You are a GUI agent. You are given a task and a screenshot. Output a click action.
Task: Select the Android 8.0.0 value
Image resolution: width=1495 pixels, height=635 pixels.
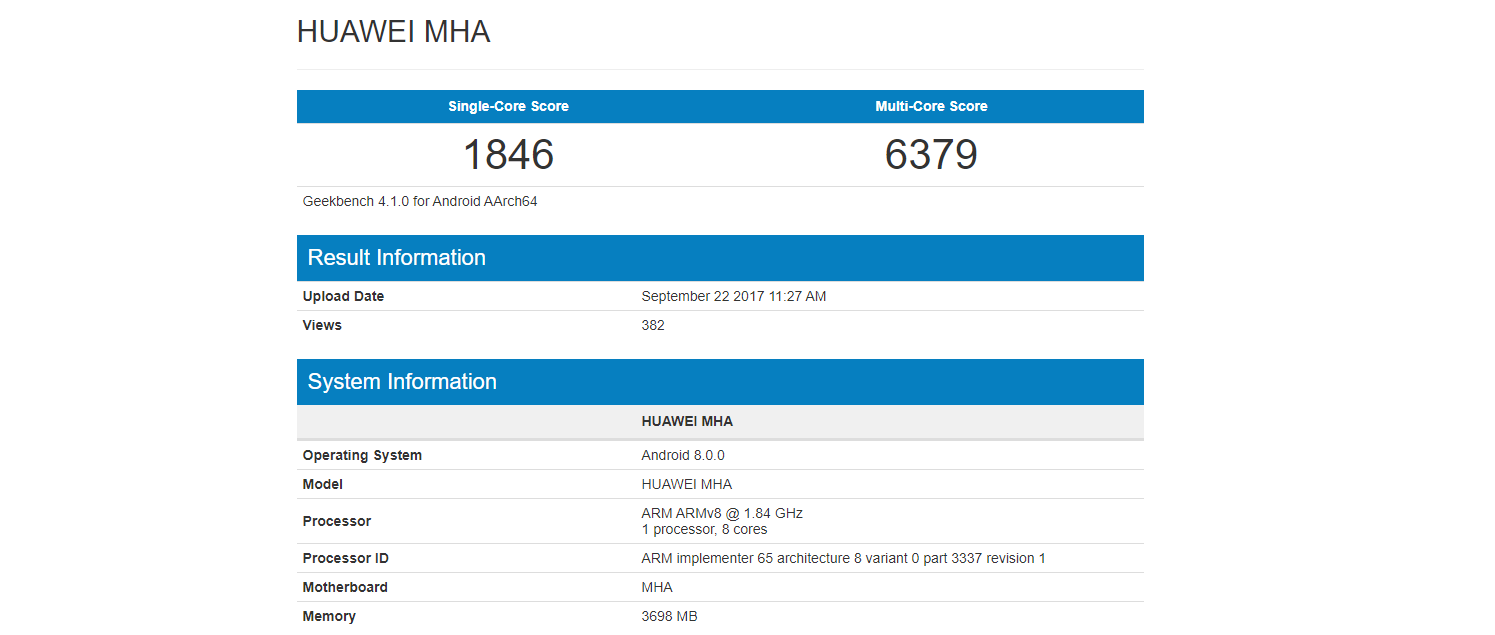pyautogui.click(x=683, y=455)
